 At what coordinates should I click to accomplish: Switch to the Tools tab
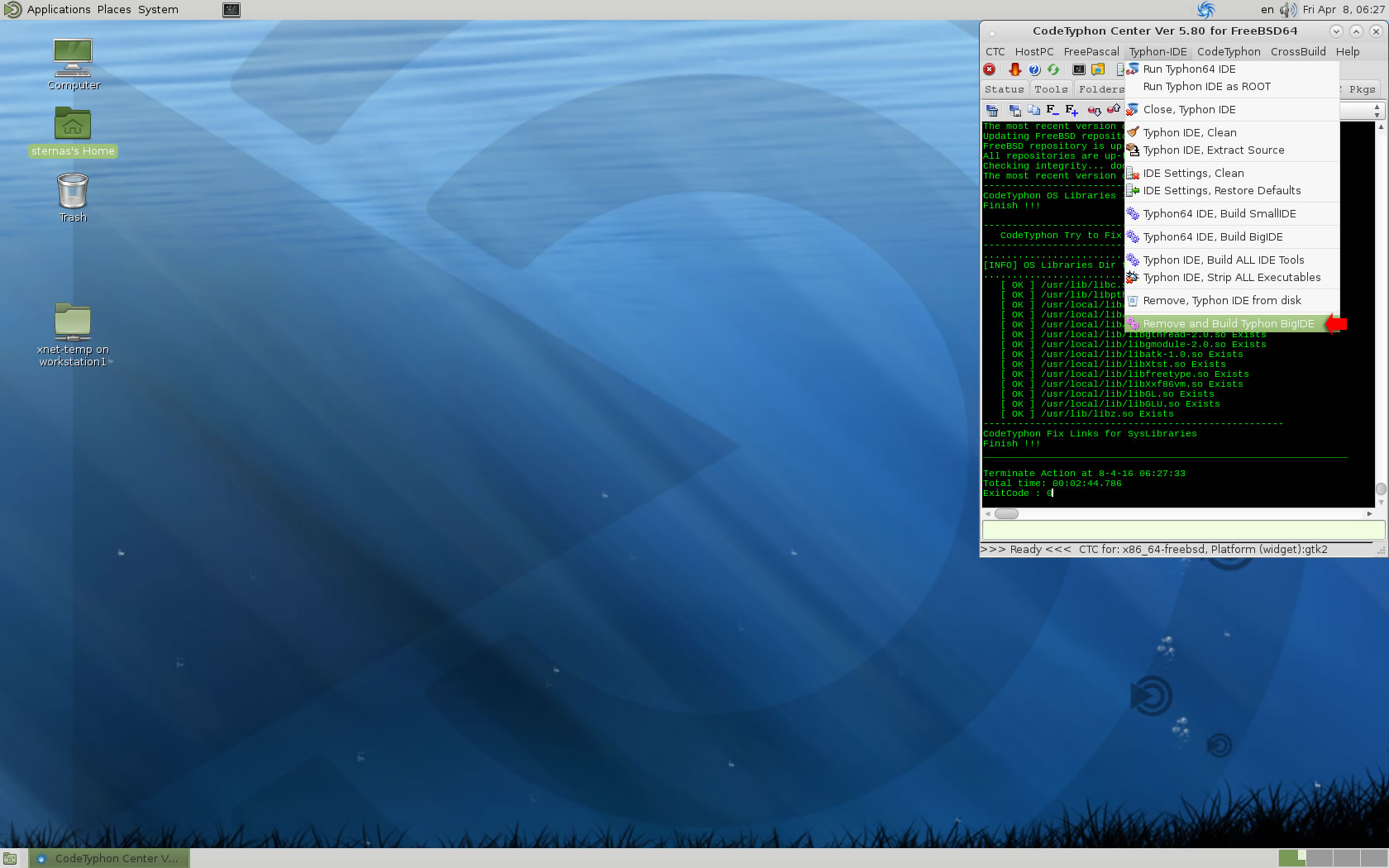(1051, 89)
